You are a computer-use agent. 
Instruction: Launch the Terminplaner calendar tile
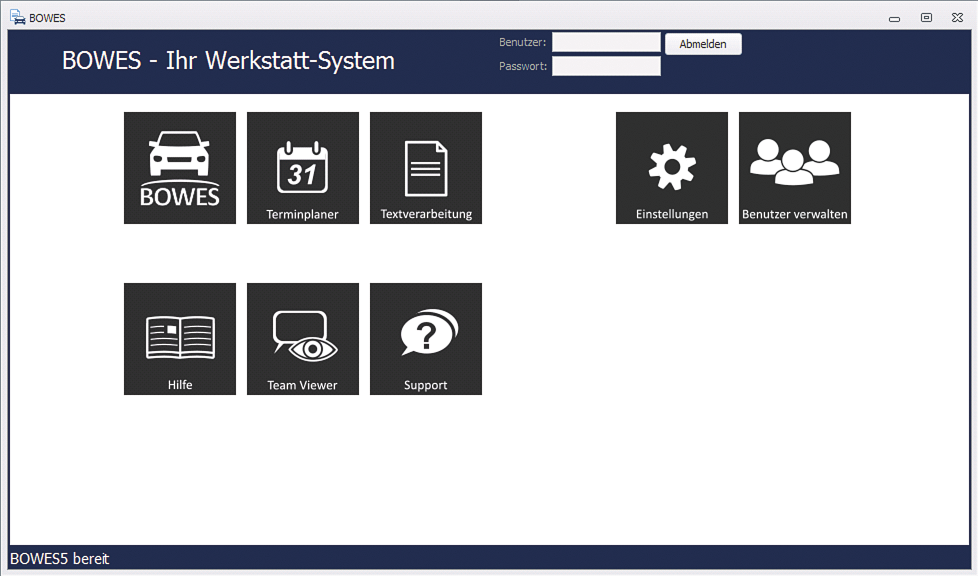(x=302, y=168)
